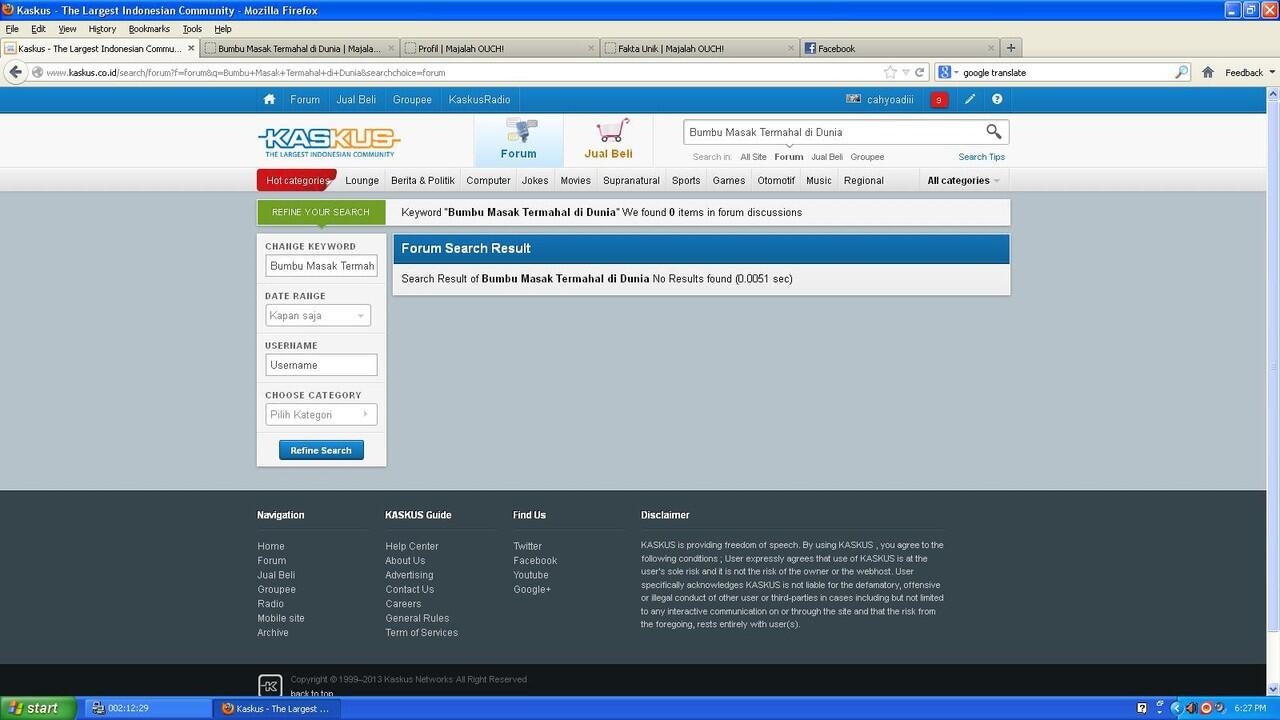Click the main Kaskus search text box
Viewport: 1280px width, 720px height.
pyautogui.click(x=832, y=132)
